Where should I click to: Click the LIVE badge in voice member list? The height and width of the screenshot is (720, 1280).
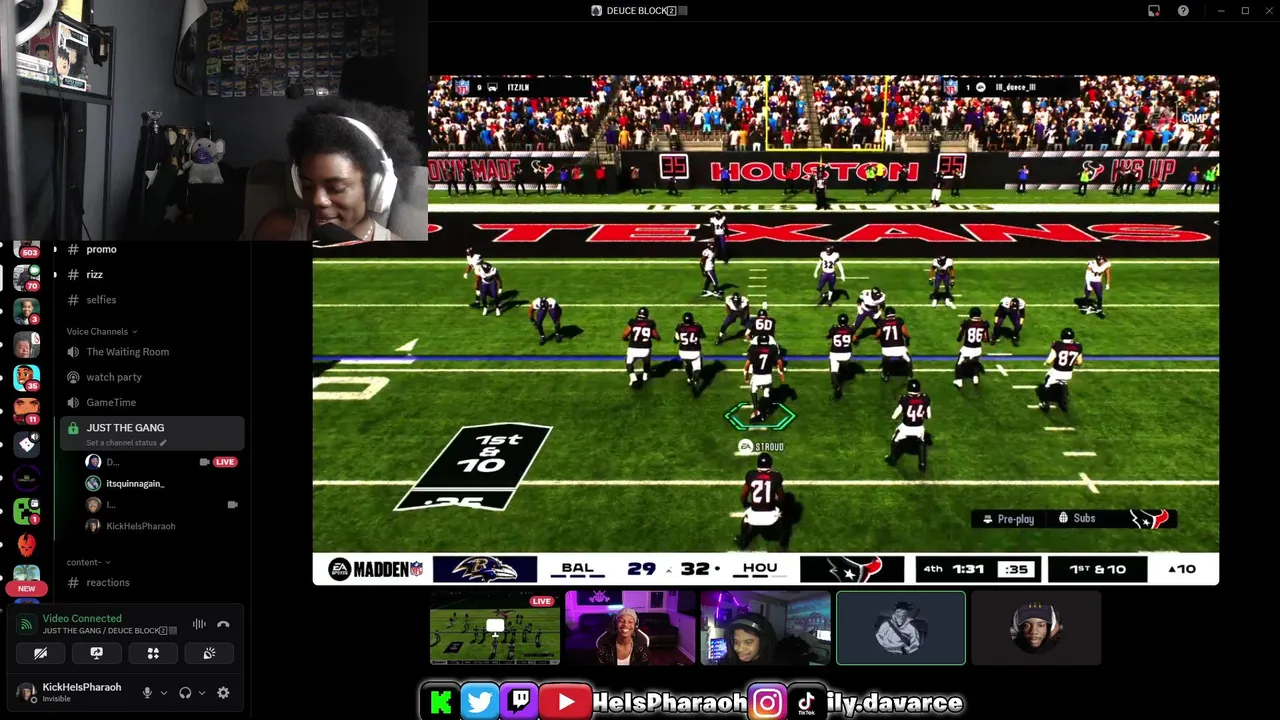pos(225,462)
